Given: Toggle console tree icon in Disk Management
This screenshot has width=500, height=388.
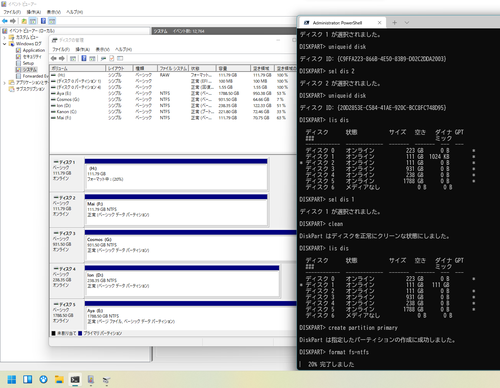Looking at the screenshot, I should [73, 58].
